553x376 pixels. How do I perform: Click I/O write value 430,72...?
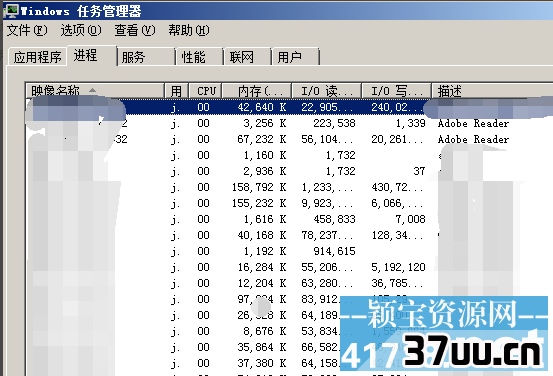[x=397, y=187]
